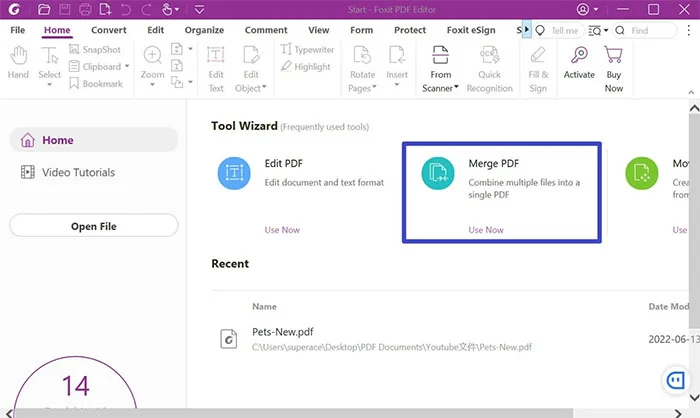Image resolution: width=700 pixels, height=418 pixels.
Task: Open the Organize ribbon tab
Action: [x=204, y=31]
